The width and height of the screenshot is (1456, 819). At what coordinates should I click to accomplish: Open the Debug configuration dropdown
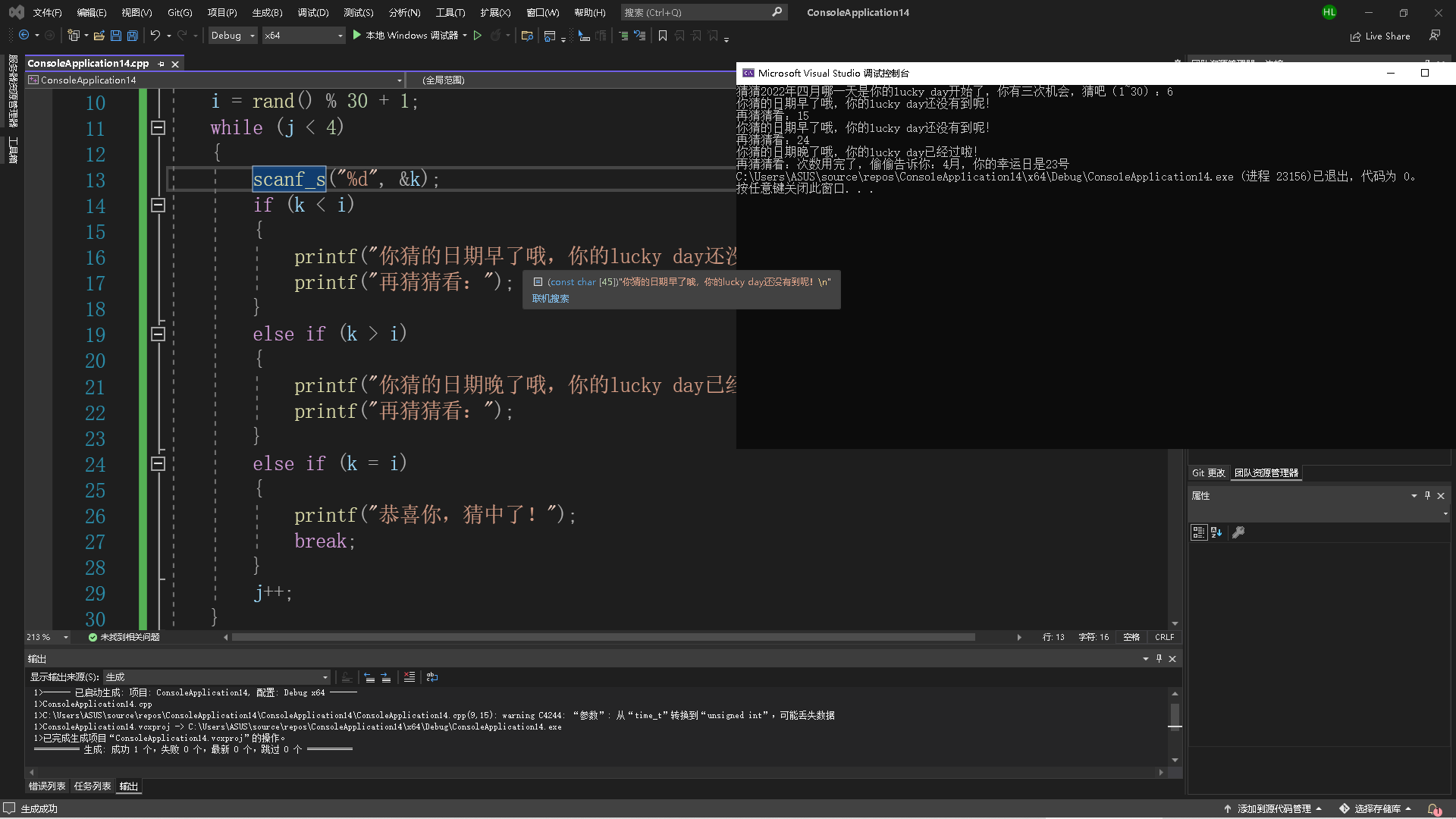point(233,36)
